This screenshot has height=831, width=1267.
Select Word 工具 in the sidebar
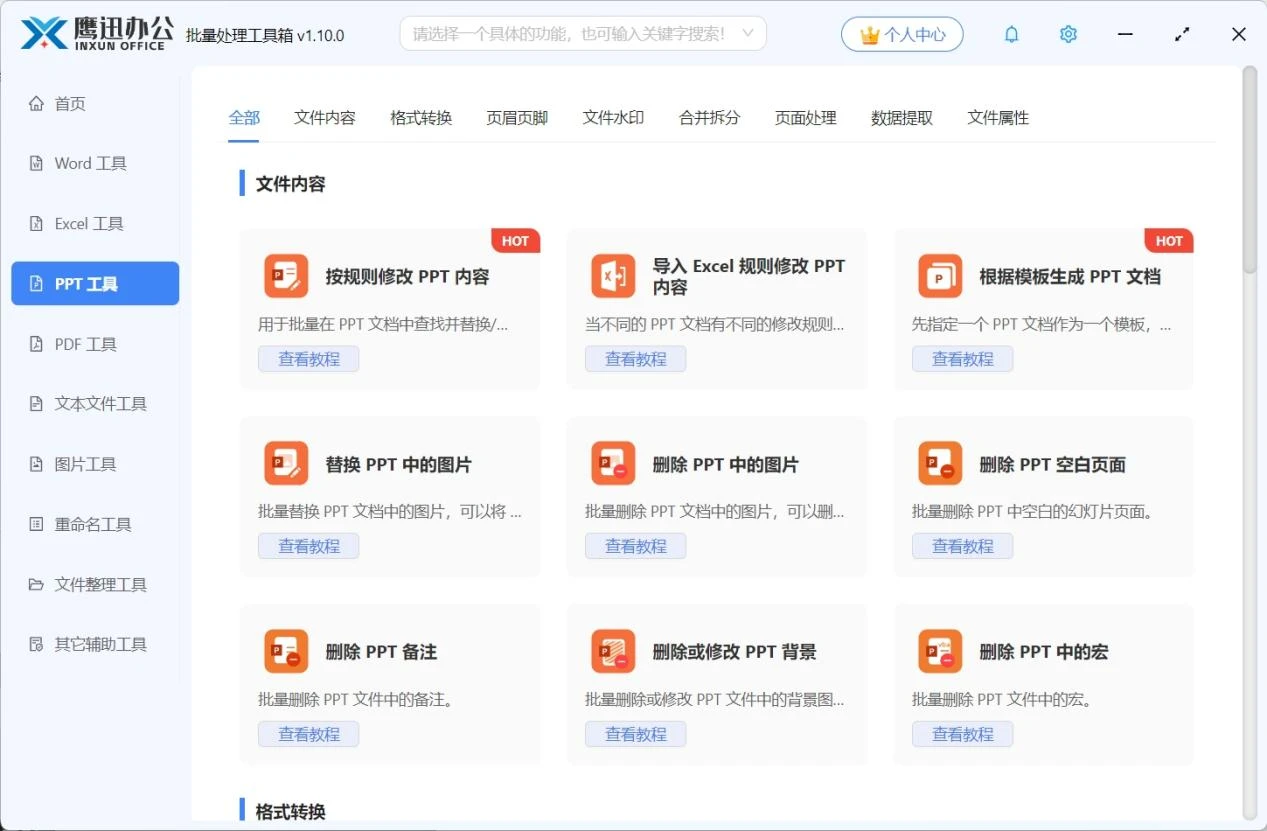point(95,163)
